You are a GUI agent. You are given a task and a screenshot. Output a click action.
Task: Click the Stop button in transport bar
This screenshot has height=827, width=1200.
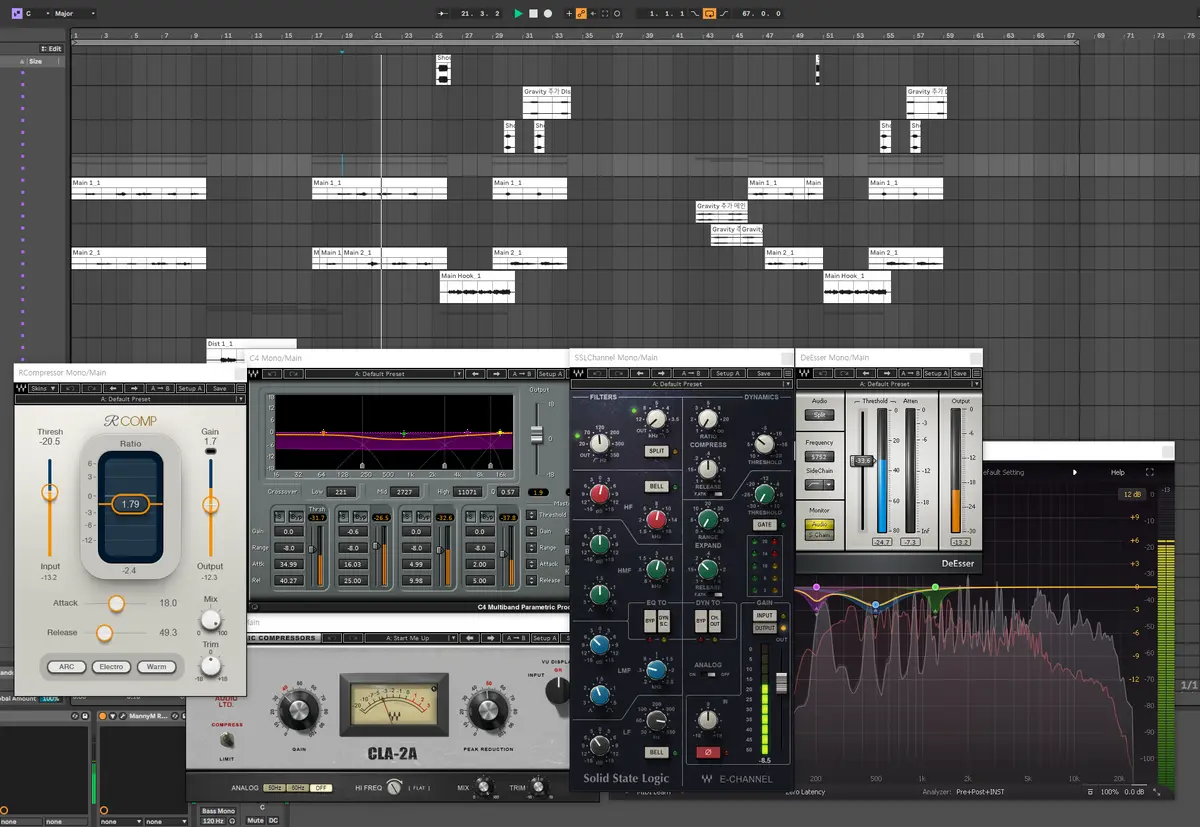coord(533,14)
